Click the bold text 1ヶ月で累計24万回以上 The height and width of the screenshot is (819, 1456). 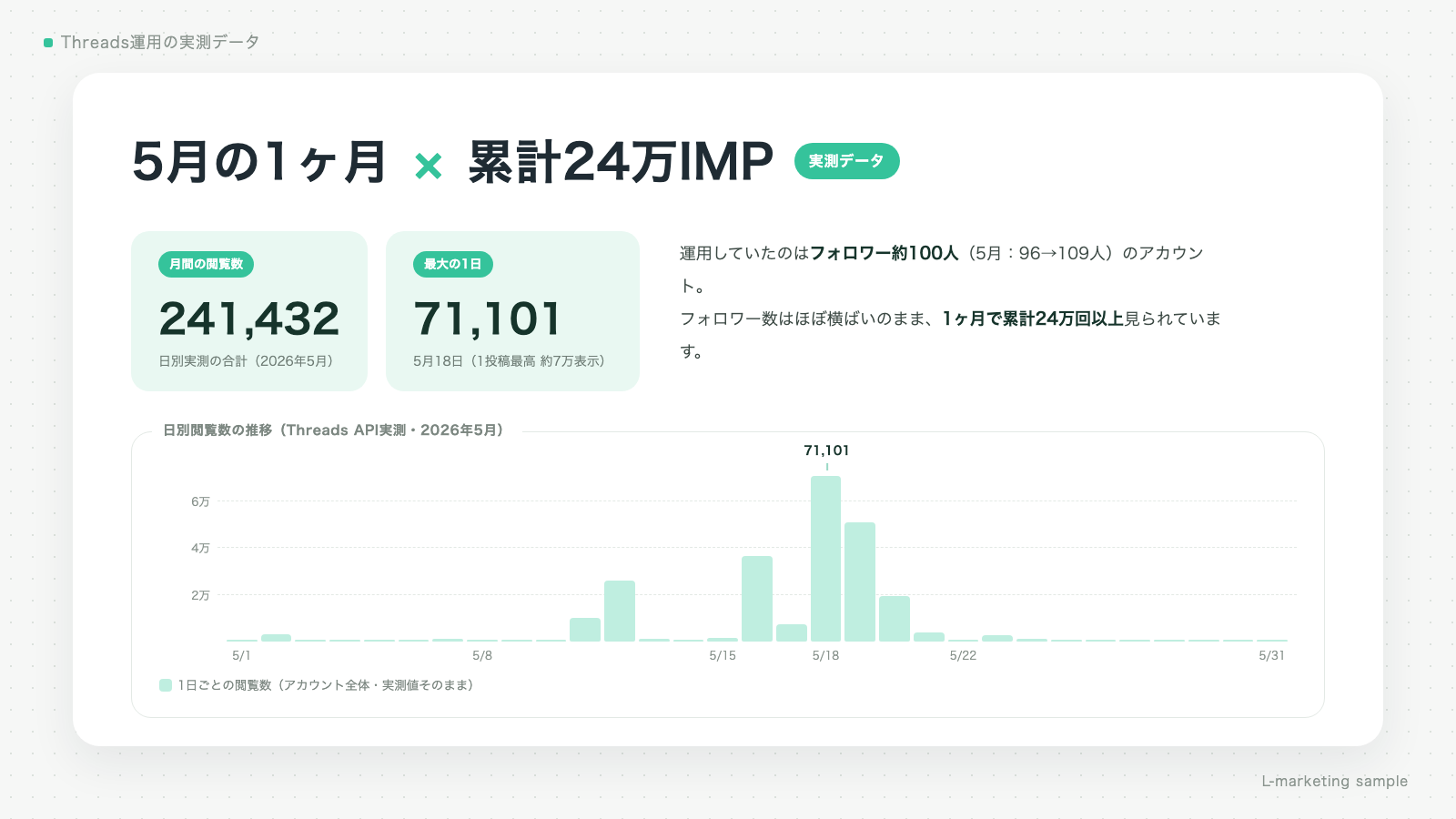pos(1033,318)
